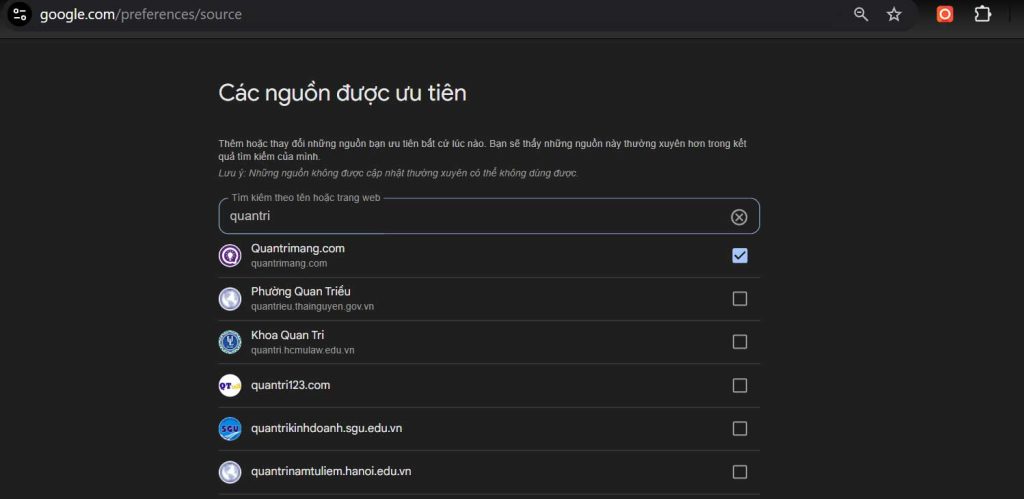The width and height of the screenshot is (1024, 499).
Task: Click the 'quantri.hcmulaw.edu.vn' URL text
Action: [303, 350]
